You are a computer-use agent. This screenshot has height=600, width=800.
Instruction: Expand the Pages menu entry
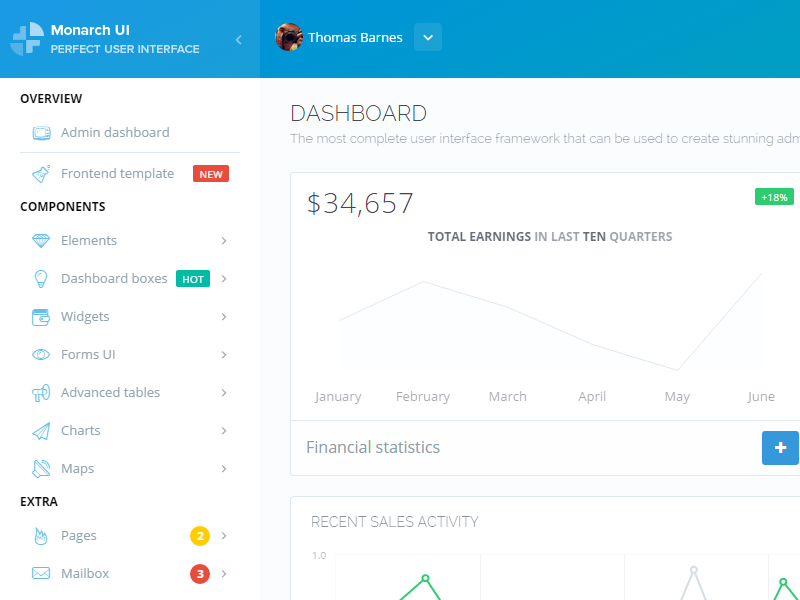(224, 535)
